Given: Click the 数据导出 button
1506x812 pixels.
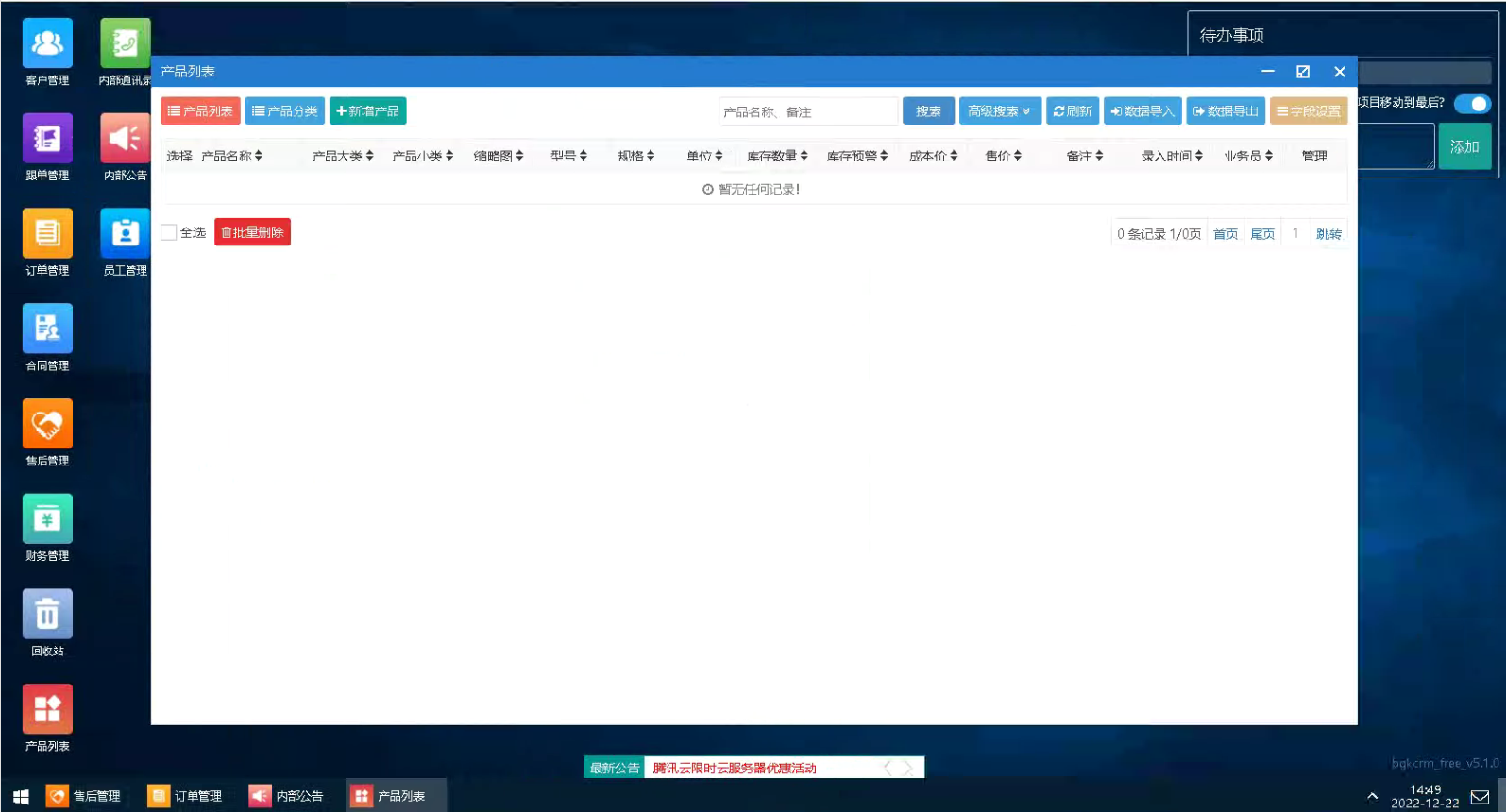Looking at the screenshot, I should click(1226, 111).
